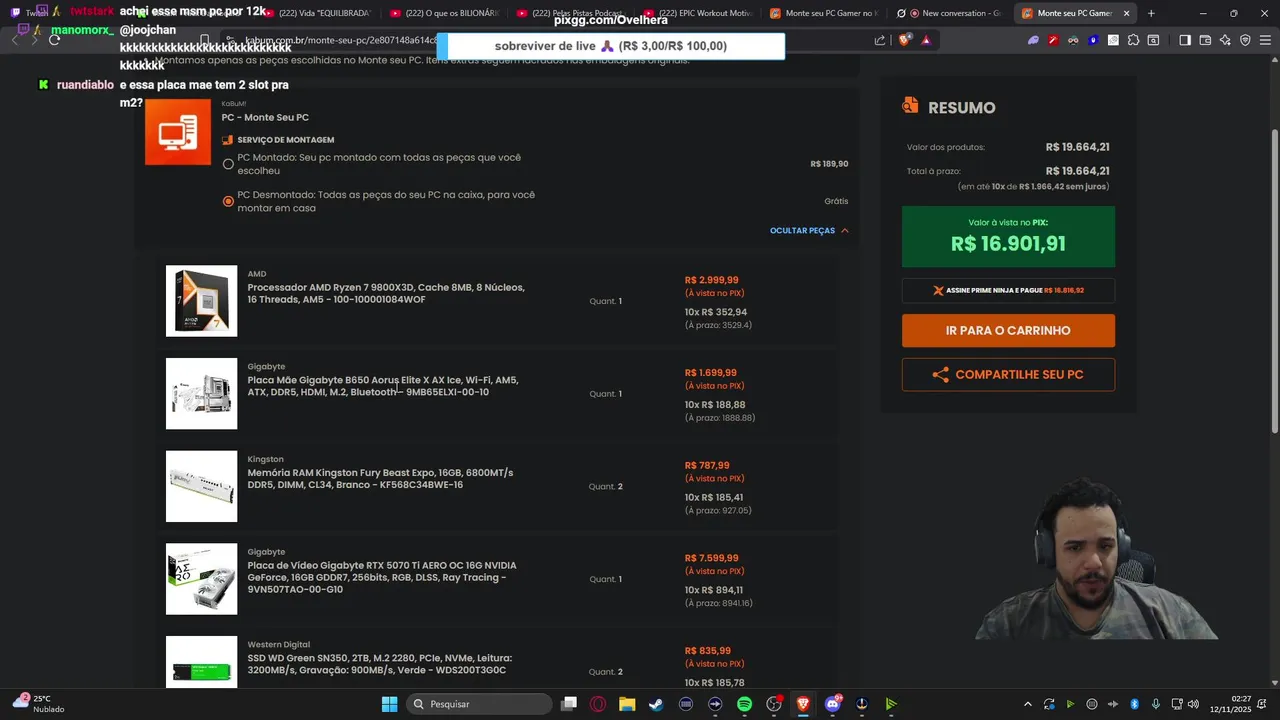The width and height of the screenshot is (1280, 720).
Task: Collapse parts list via Ocultar Peças
Action: pos(809,231)
